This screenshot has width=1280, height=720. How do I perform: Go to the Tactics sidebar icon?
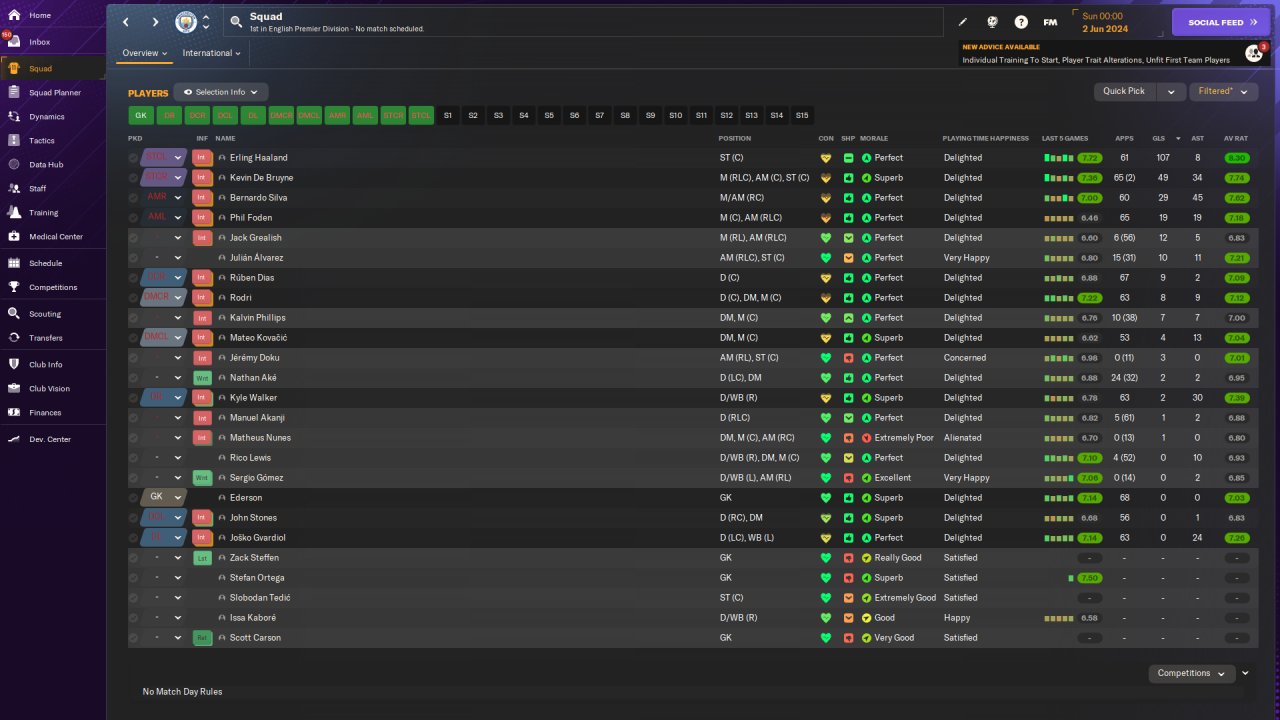(x=14, y=141)
